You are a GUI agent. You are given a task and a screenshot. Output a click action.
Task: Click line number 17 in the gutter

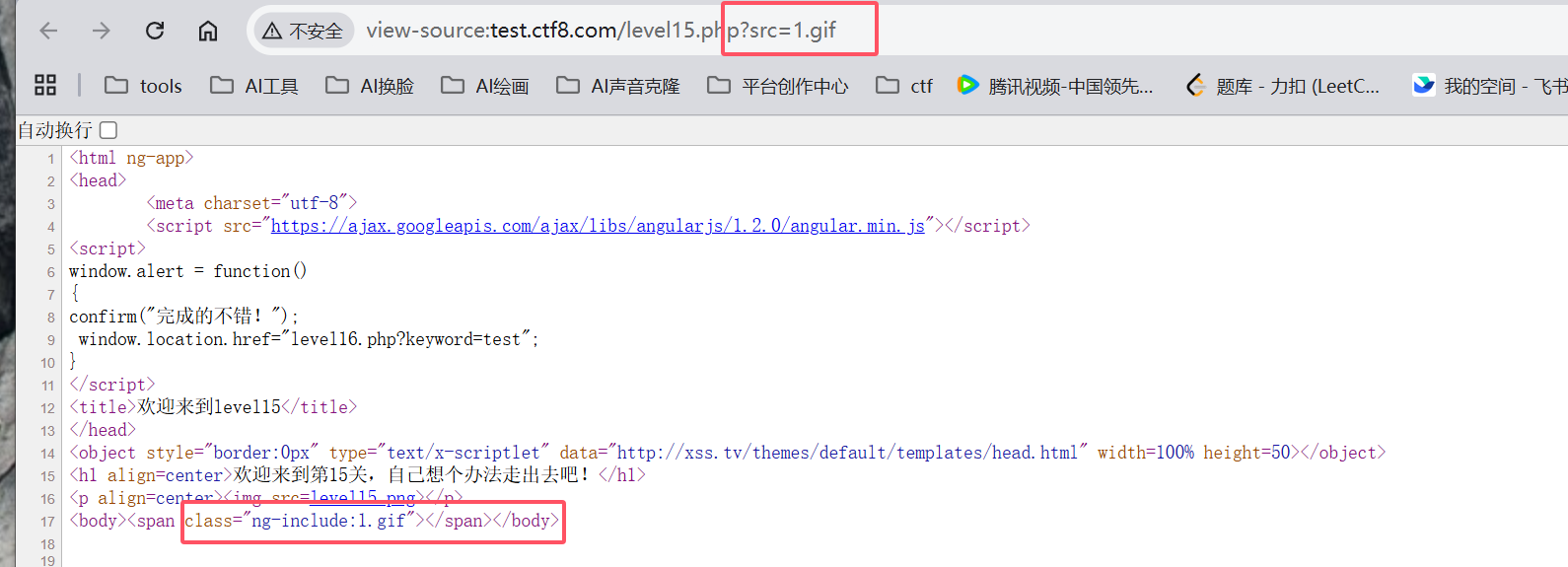tap(47, 522)
